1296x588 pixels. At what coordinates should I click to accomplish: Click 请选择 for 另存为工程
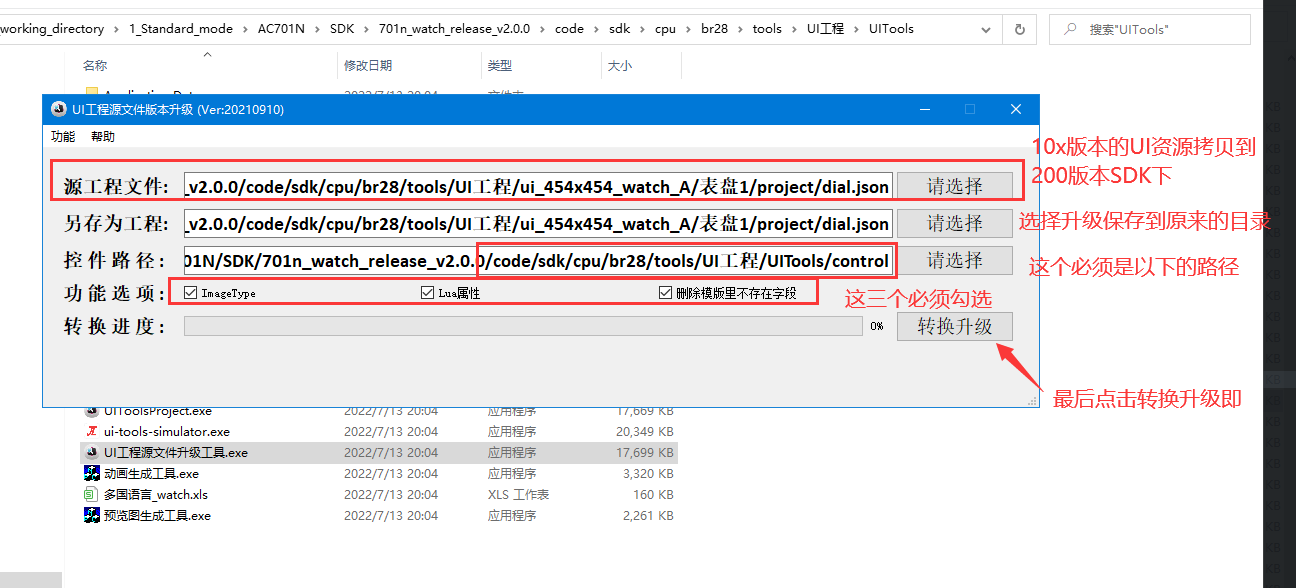(x=955, y=223)
